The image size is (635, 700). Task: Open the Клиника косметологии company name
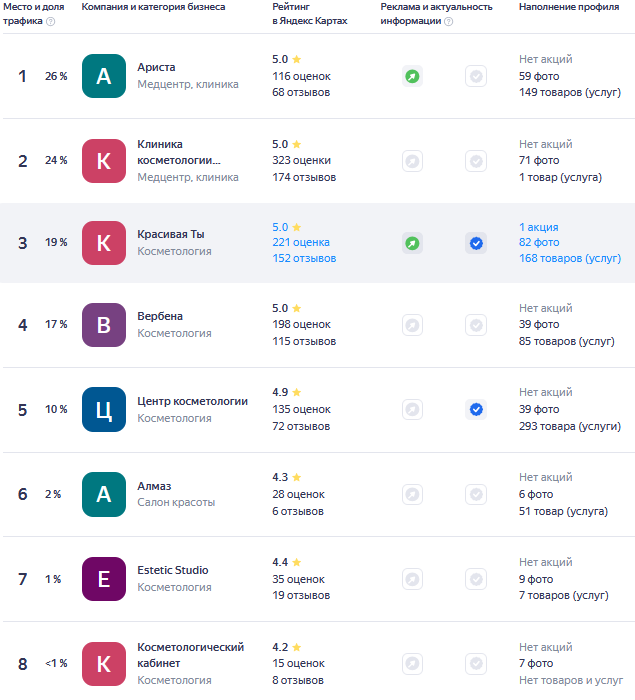[x=179, y=152]
